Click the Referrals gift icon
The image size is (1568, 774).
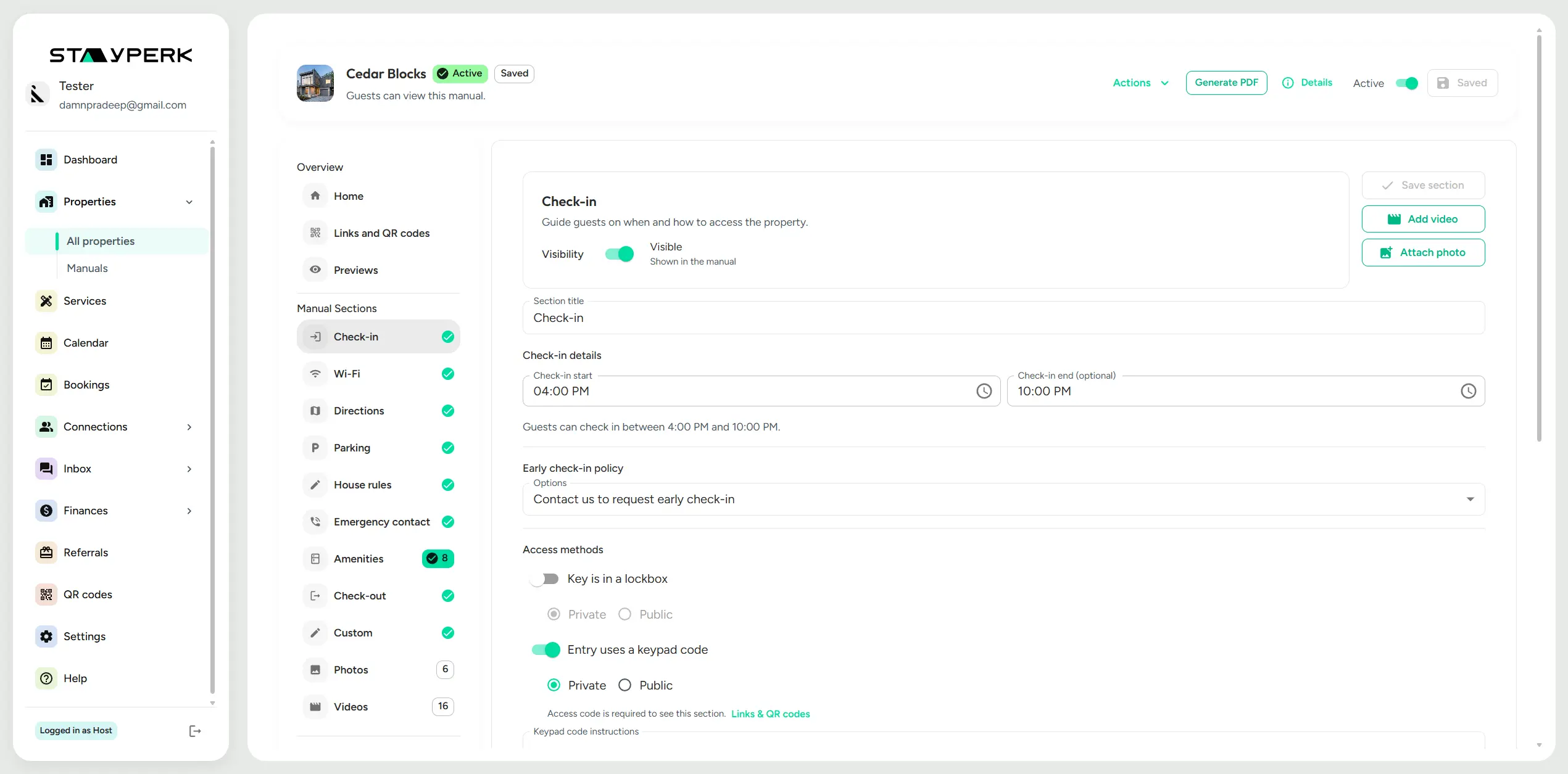coord(46,553)
